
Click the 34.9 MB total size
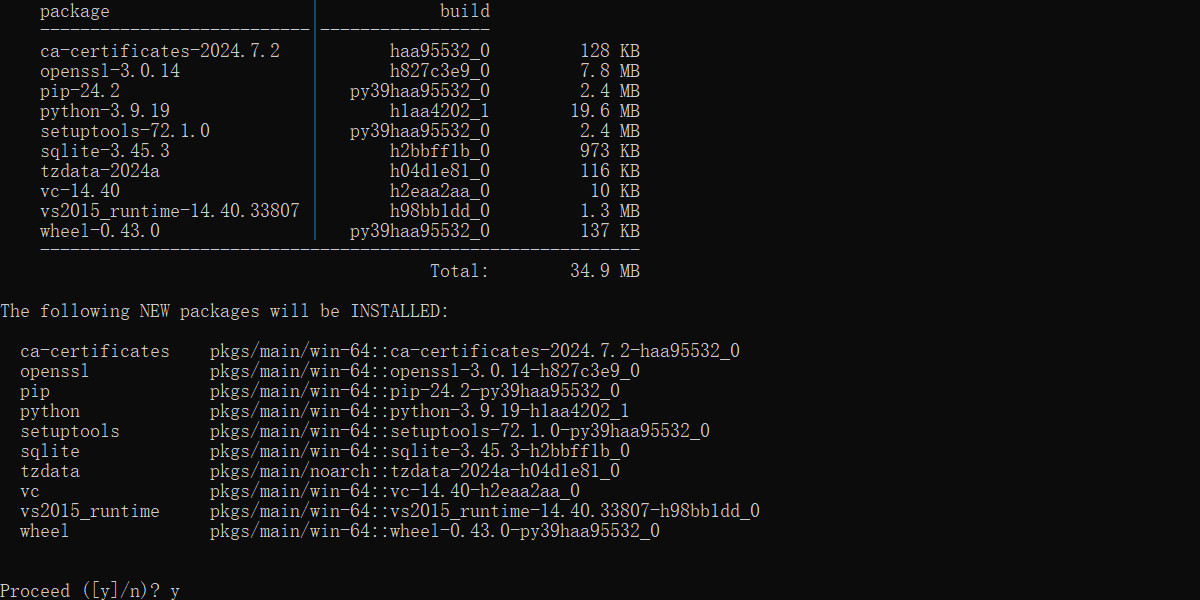[x=605, y=271]
